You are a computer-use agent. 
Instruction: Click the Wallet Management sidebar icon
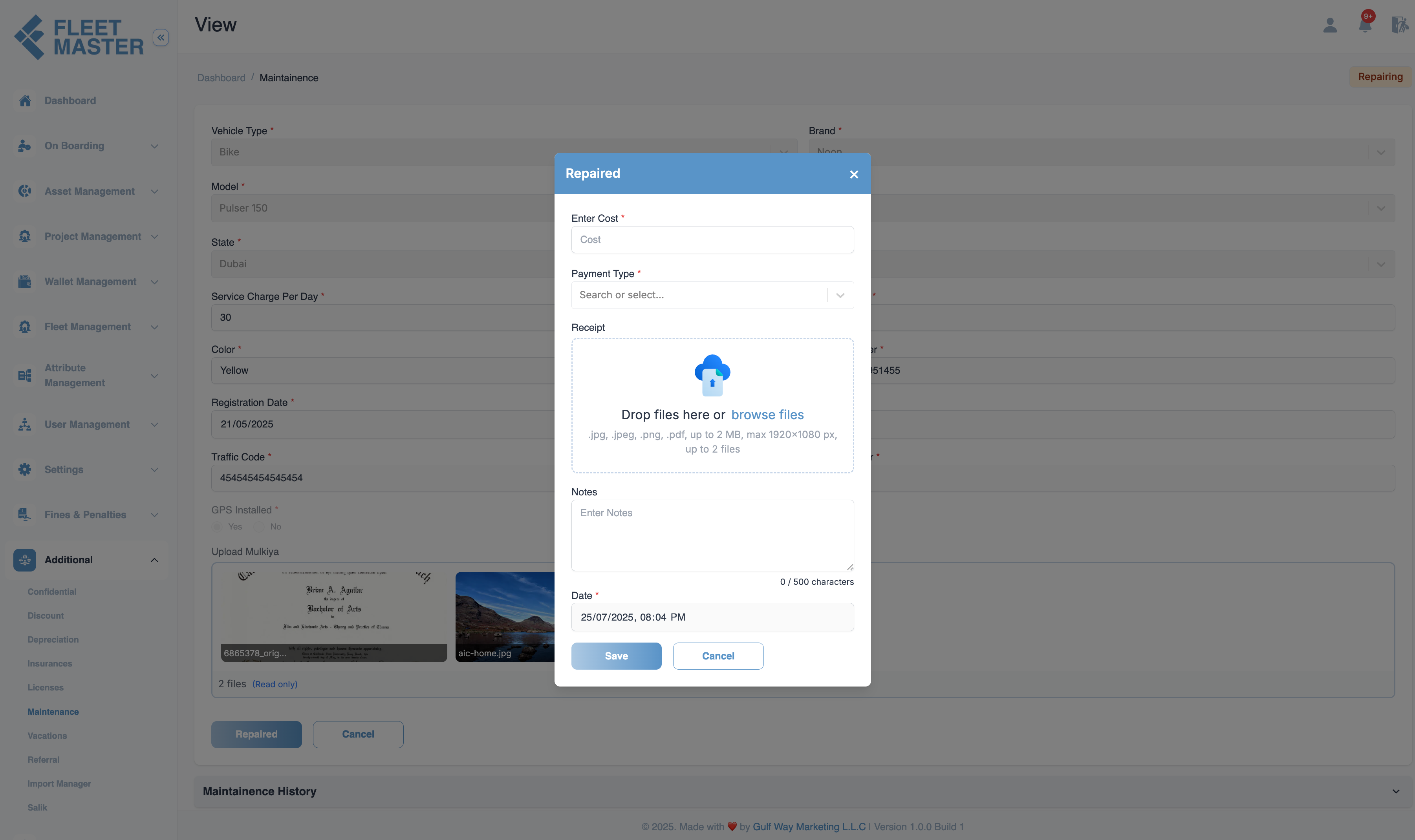24,282
